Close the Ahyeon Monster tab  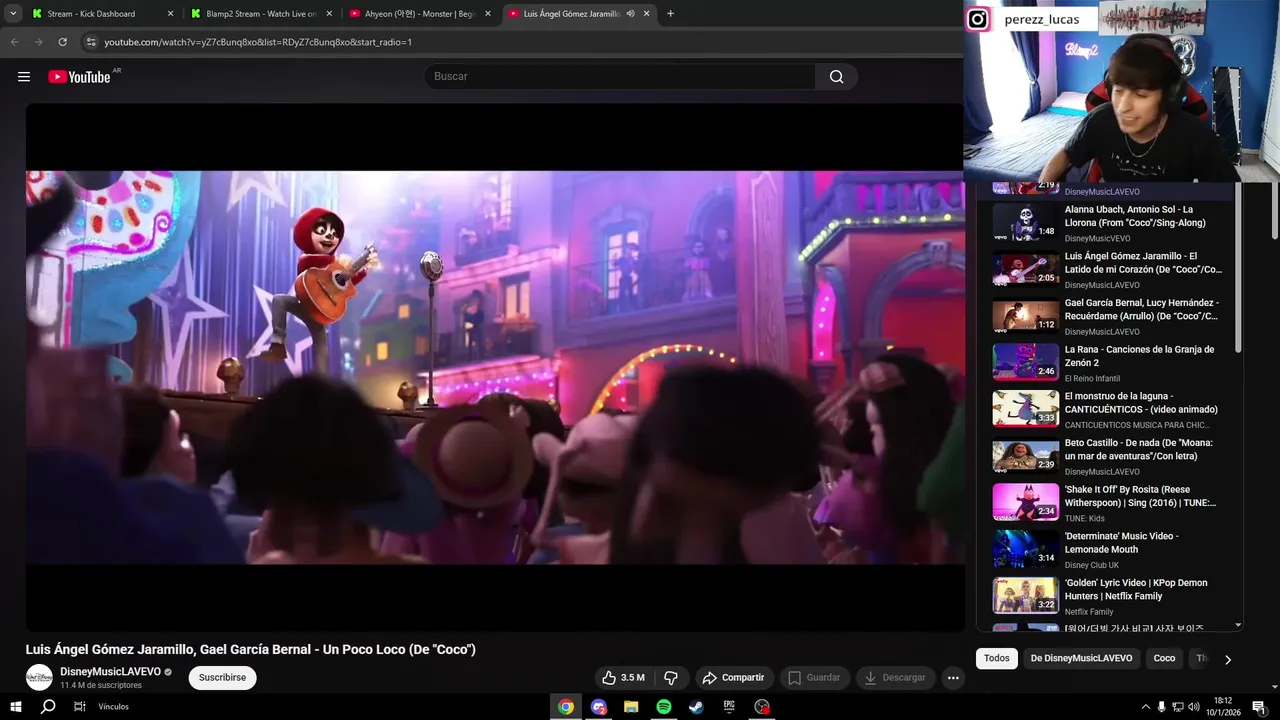coord(488,14)
